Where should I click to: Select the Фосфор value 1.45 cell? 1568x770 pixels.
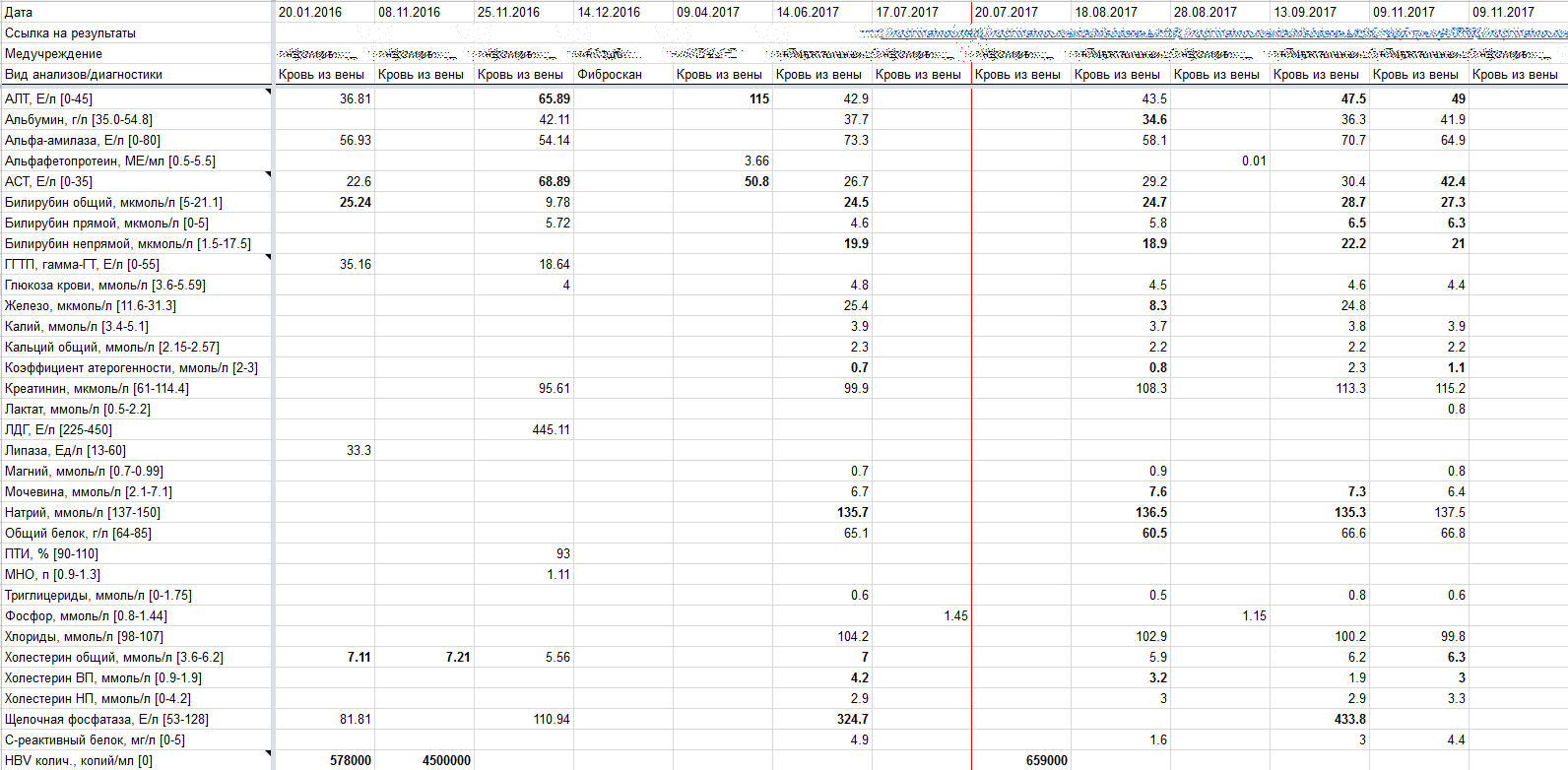pyautogui.click(x=921, y=616)
